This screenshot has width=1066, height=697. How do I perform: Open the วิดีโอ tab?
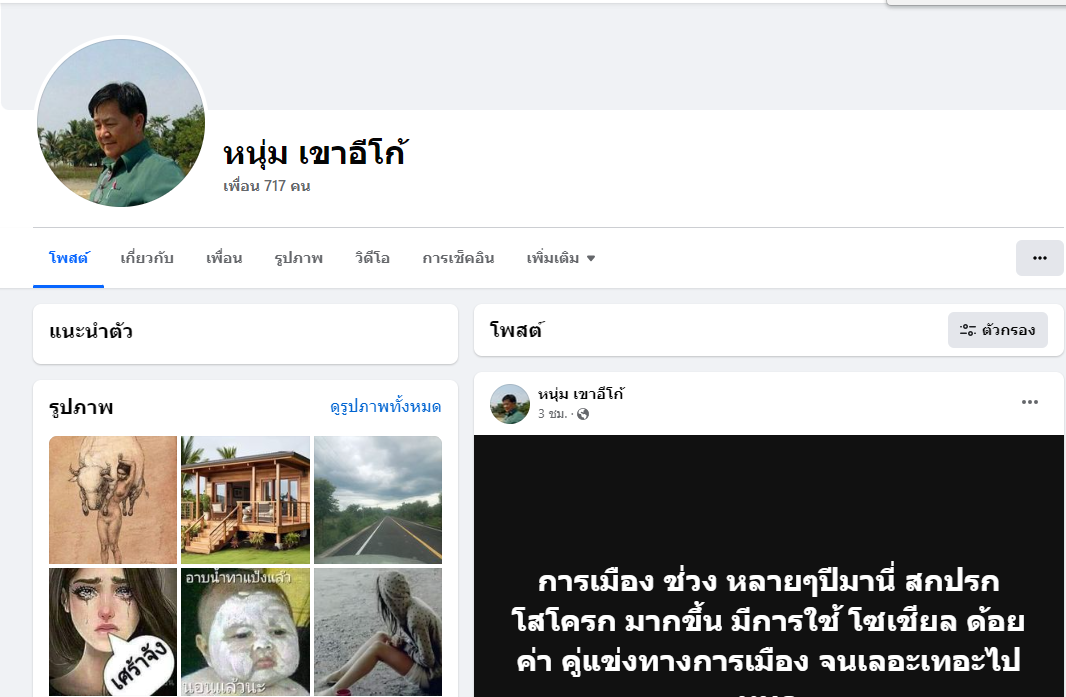(x=372, y=258)
